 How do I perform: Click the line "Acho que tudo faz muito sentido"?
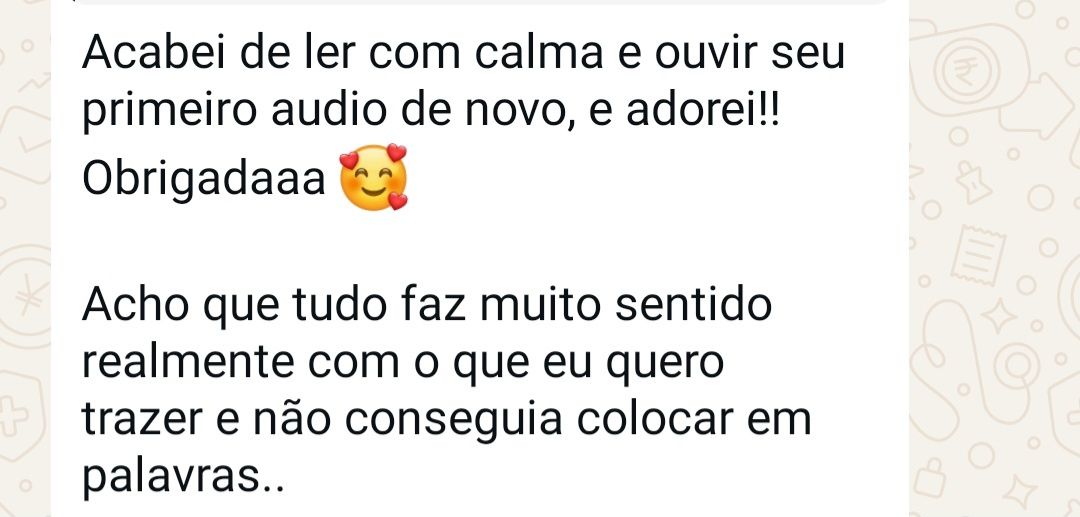tap(426, 304)
